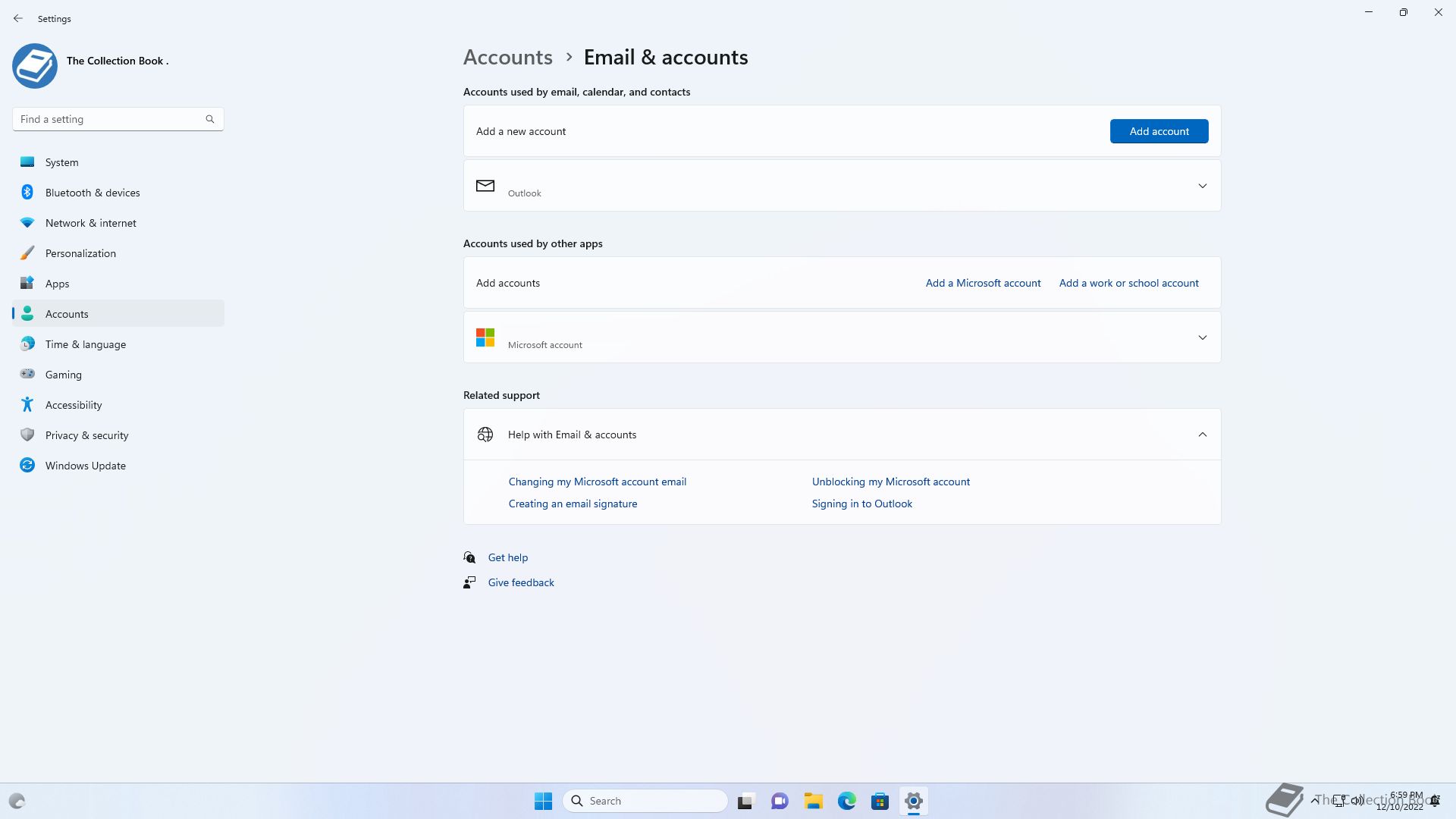Select the Accounts sidebar item

(118, 314)
